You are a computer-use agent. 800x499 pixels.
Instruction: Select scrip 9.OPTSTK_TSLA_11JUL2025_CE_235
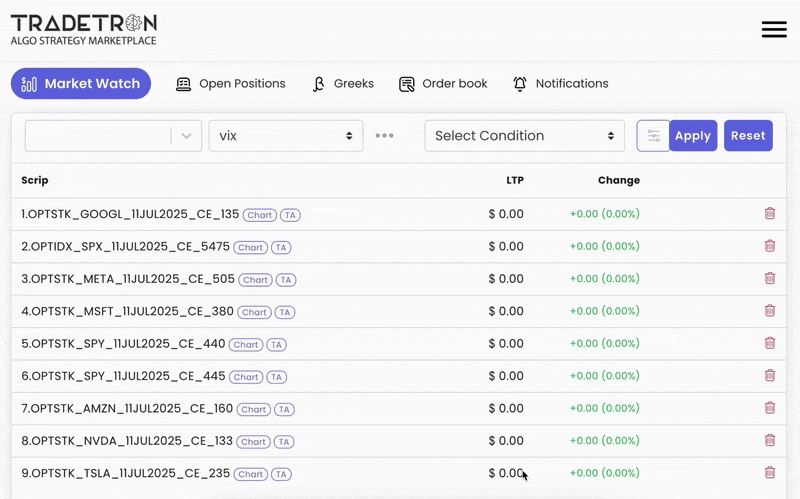(x=126, y=473)
